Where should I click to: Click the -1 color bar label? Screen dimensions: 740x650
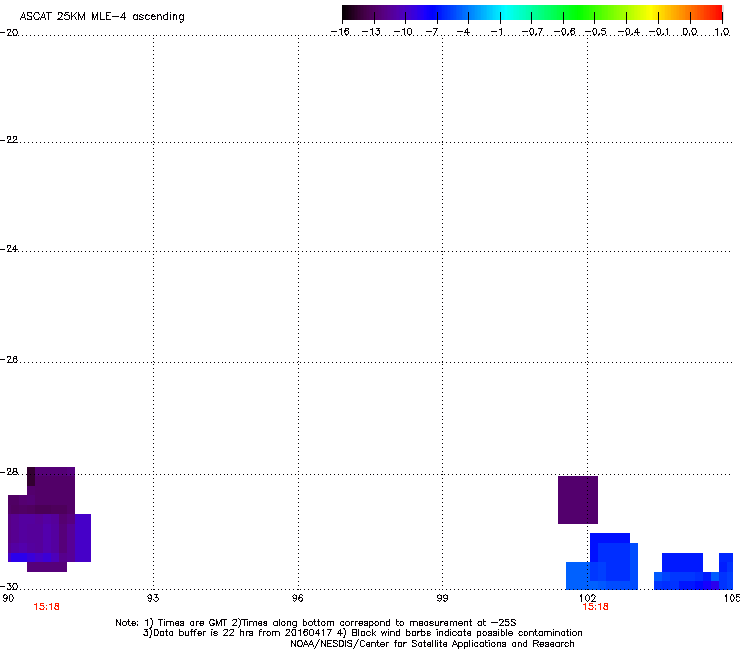pos(496,32)
